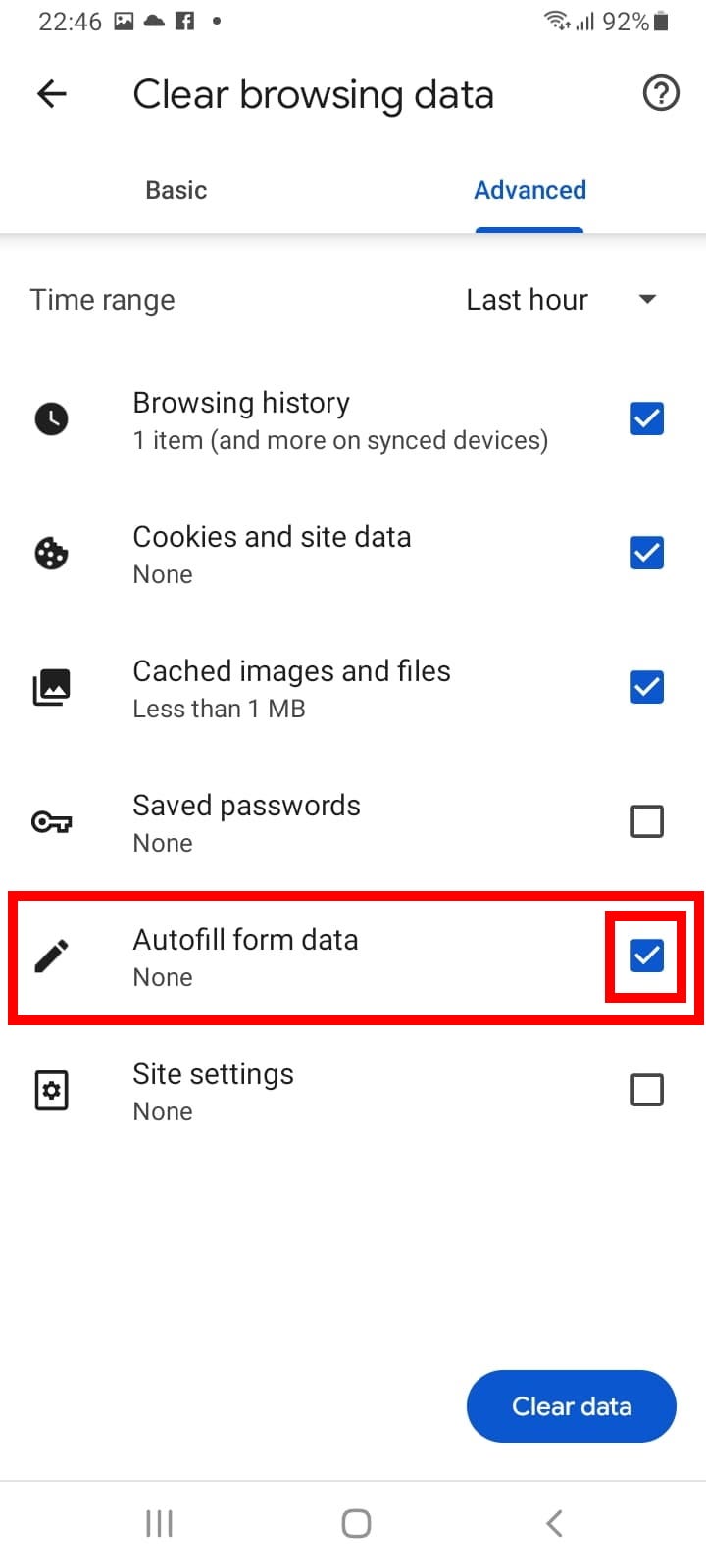
Task: Click the Last hour selector arrow
Action: pyautogui.click(x=648, y=299)
